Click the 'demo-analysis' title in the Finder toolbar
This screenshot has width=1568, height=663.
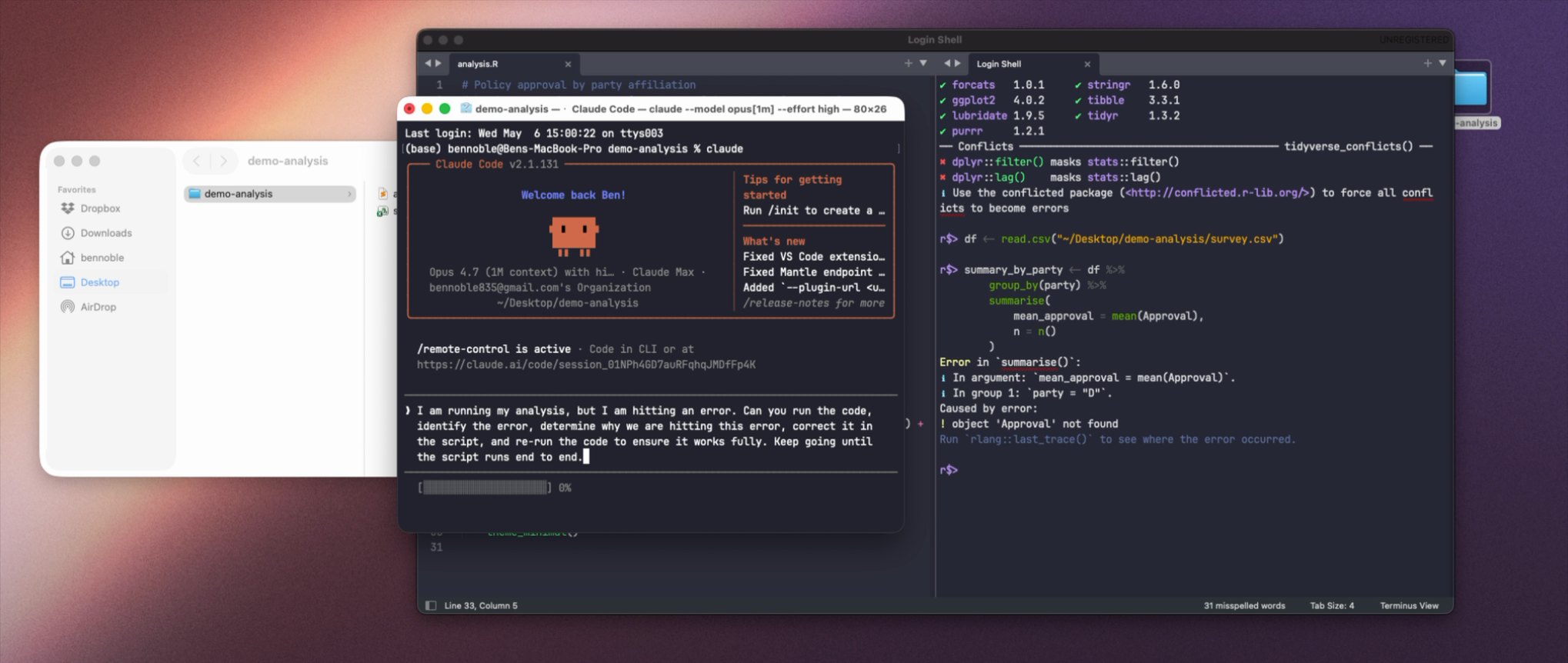288,161
